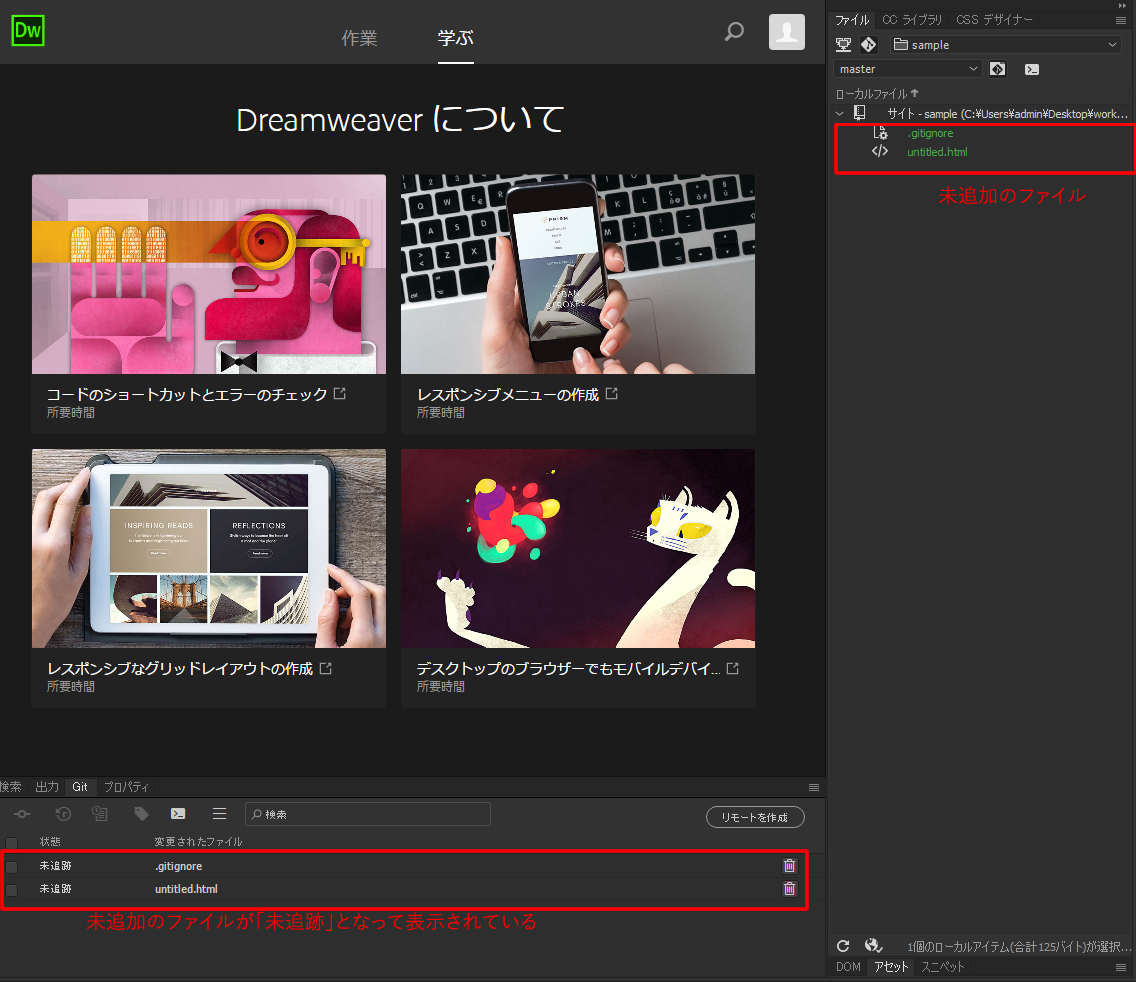
Task: Open bottom panel options menu
Action: (814, 788)
